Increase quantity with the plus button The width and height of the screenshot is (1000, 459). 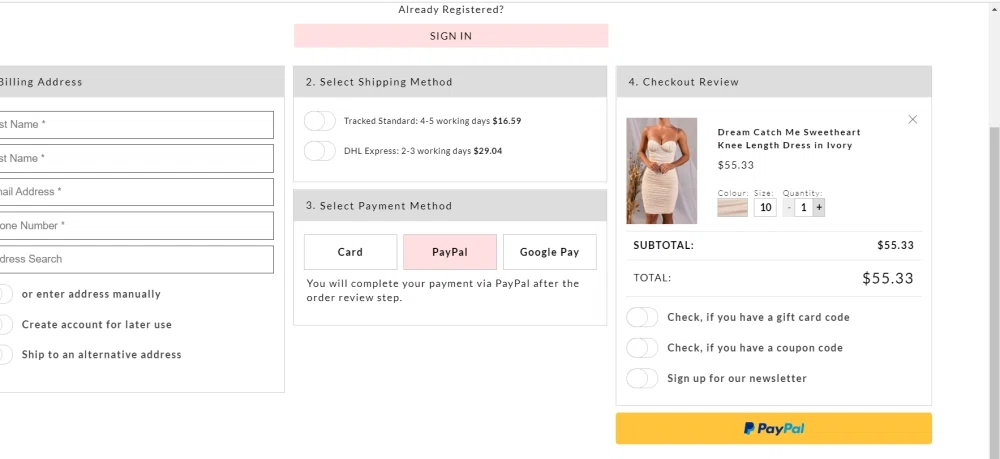click(819, 208)
